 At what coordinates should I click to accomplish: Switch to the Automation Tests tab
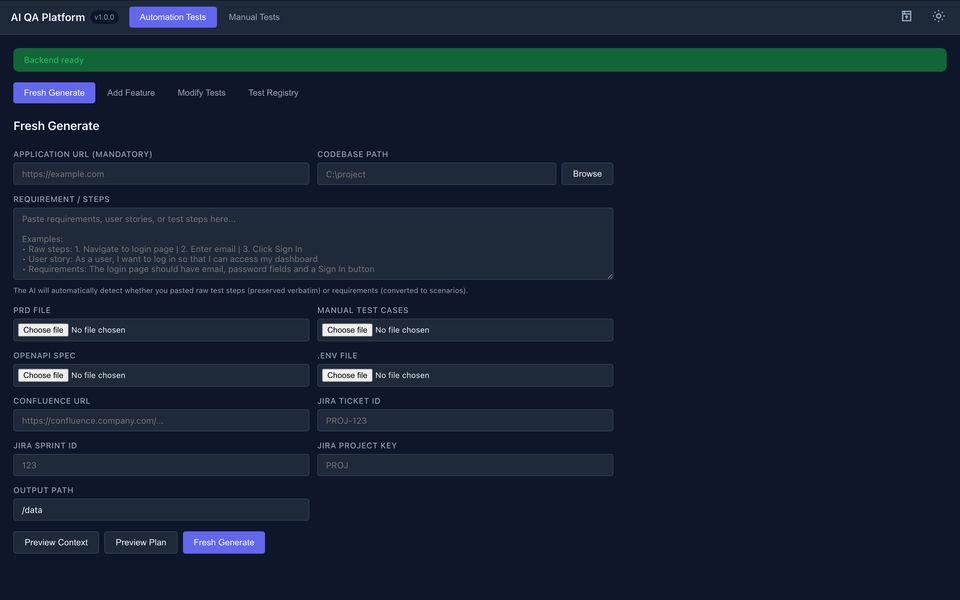click(173, 17)
